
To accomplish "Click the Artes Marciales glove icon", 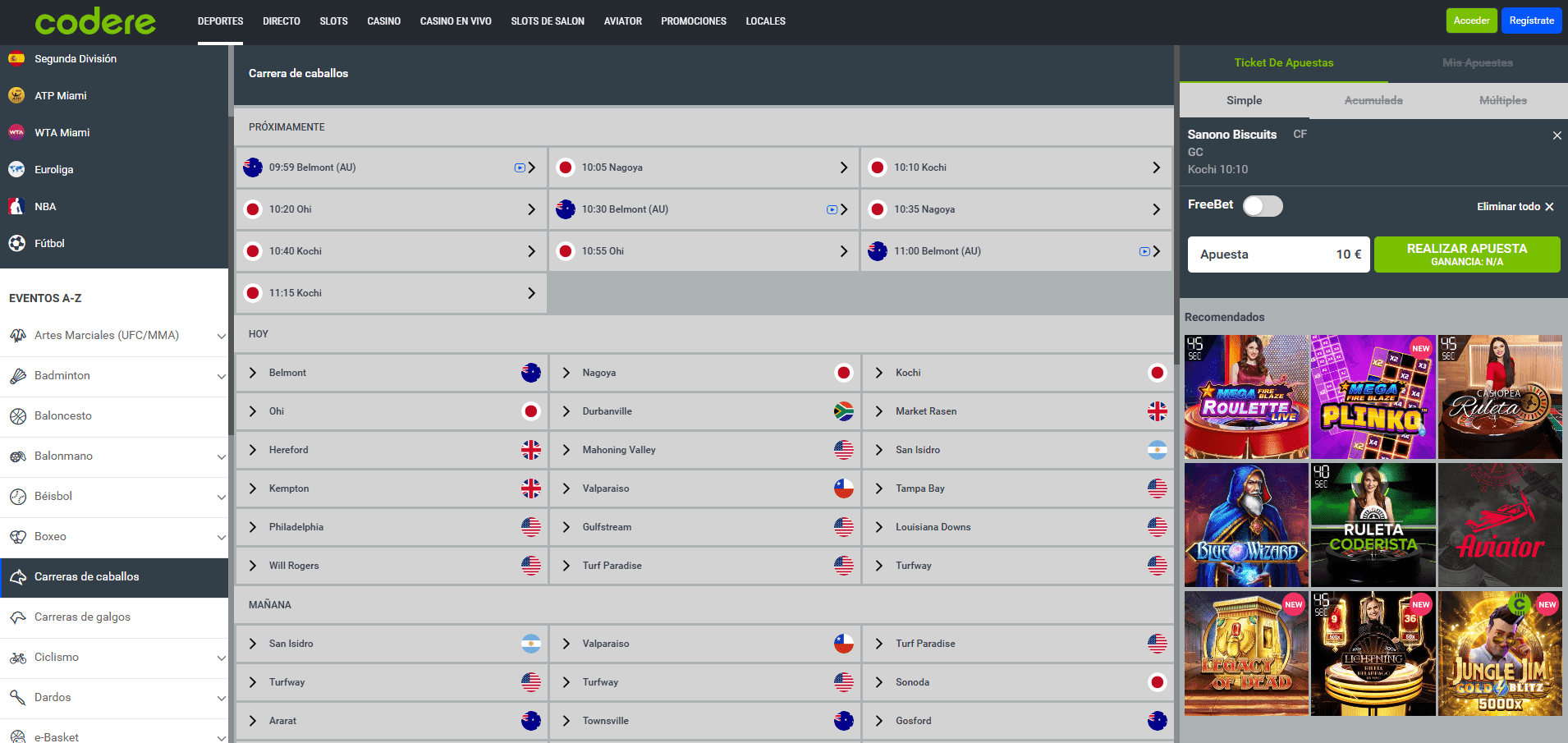I will [x=18, y=335].
